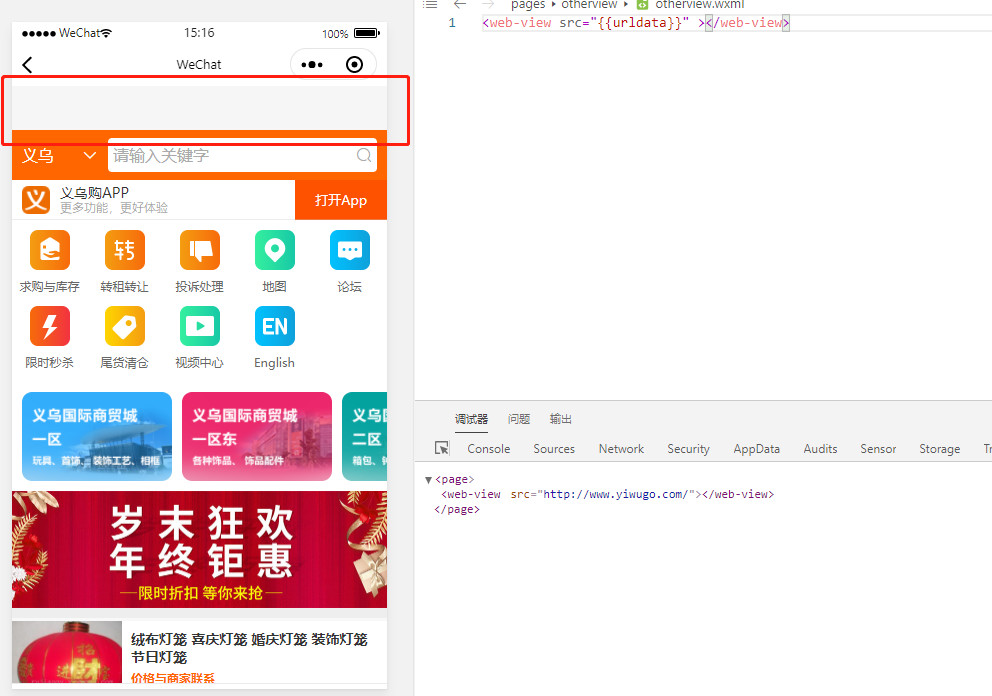992x696 pixels.
Task: Click the 价格与商家联系 price text
Action: 173,678
